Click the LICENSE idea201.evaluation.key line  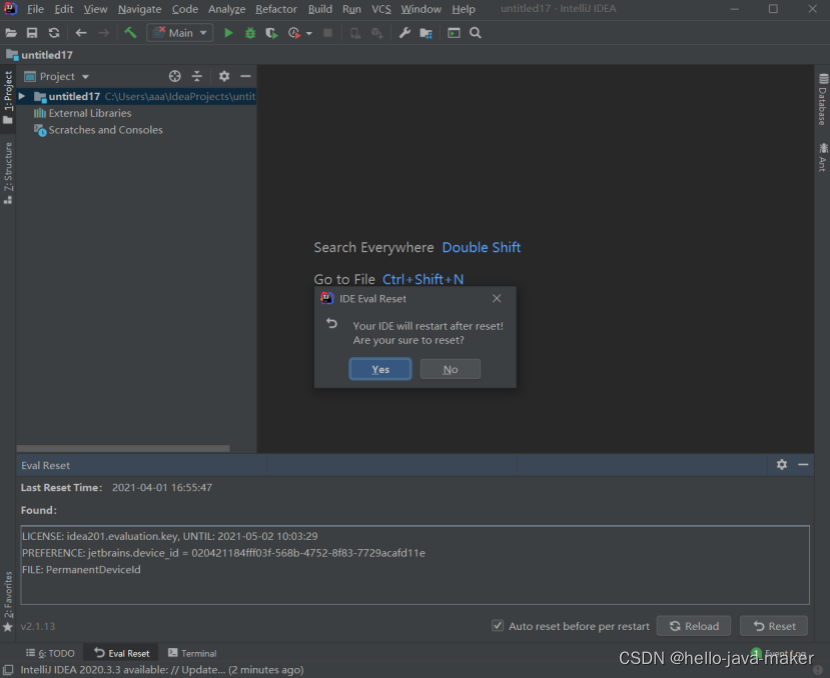tap(170, 536)
